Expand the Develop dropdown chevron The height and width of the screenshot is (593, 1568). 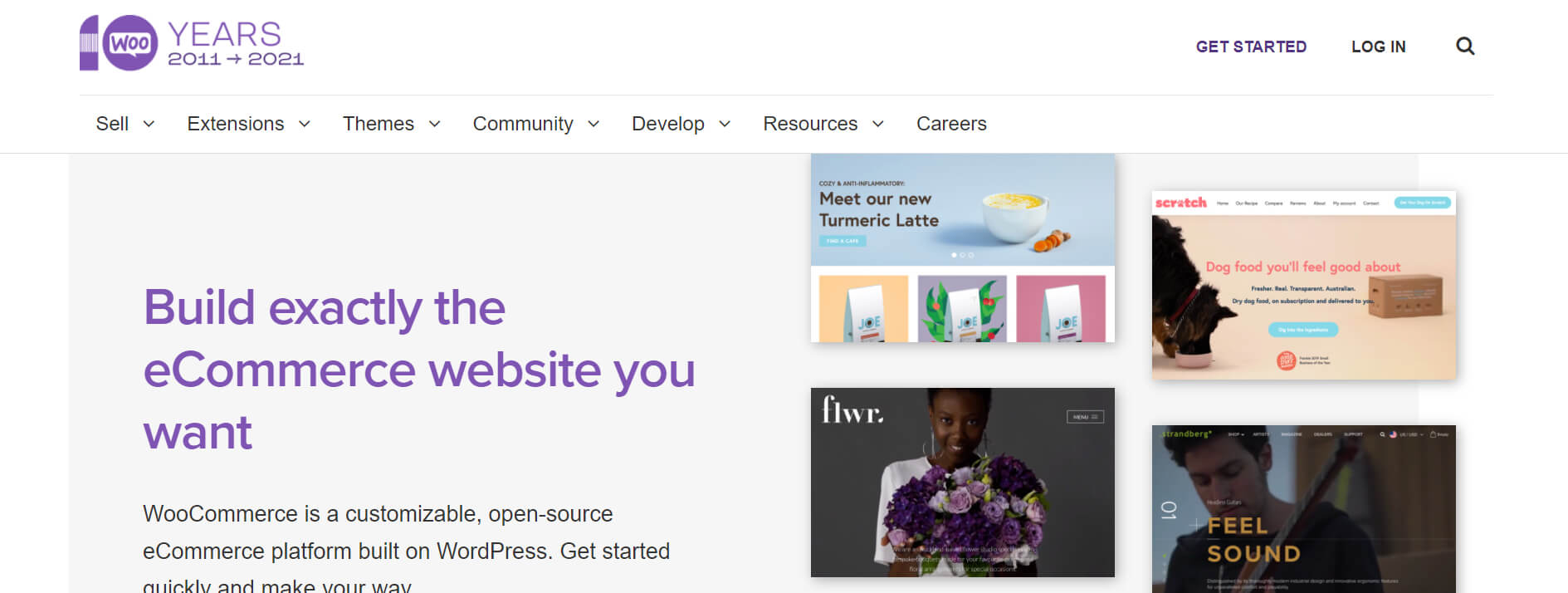[x=725, y=125]
